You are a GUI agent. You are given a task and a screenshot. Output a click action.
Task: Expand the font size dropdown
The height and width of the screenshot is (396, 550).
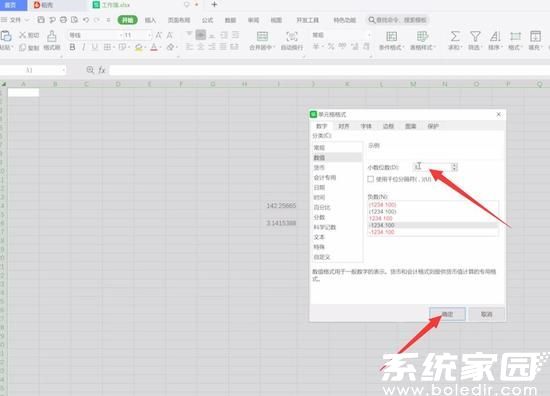pos(150,35)
